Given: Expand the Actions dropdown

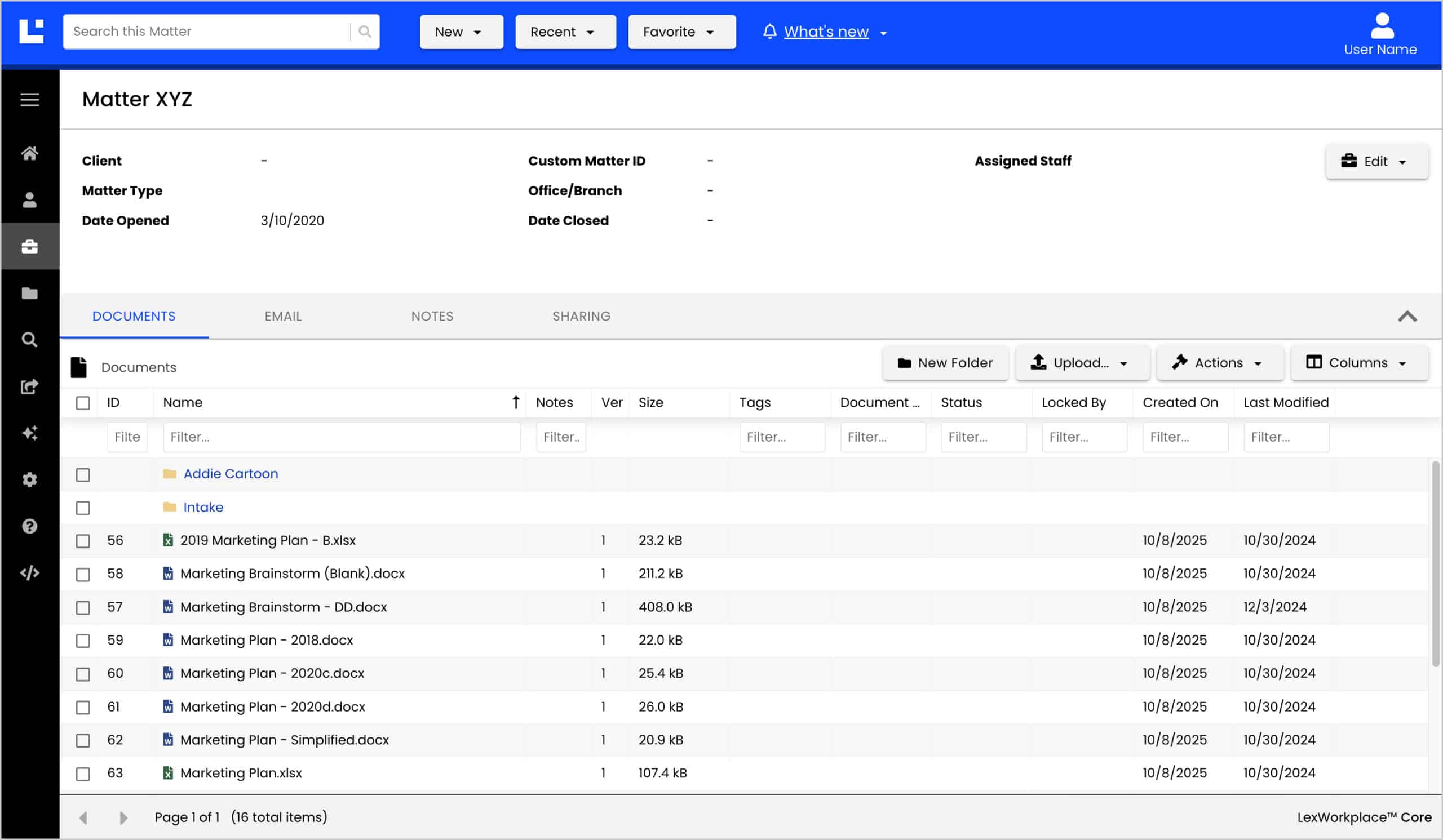Looking at the screenshot, I should coord(1219,363).
